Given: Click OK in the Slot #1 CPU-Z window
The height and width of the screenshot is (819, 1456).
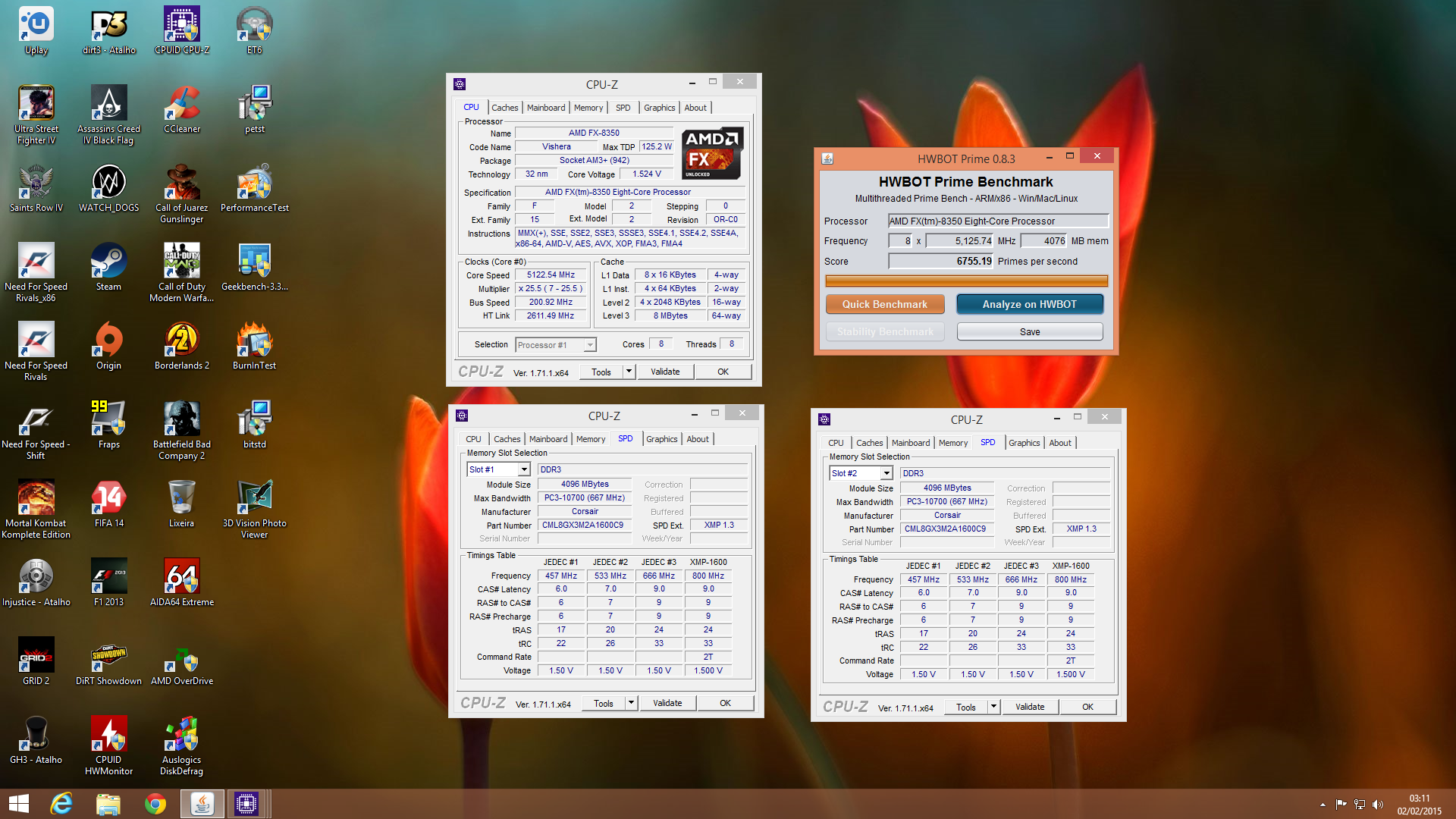Looking at the screenshot, I should 725,703.
